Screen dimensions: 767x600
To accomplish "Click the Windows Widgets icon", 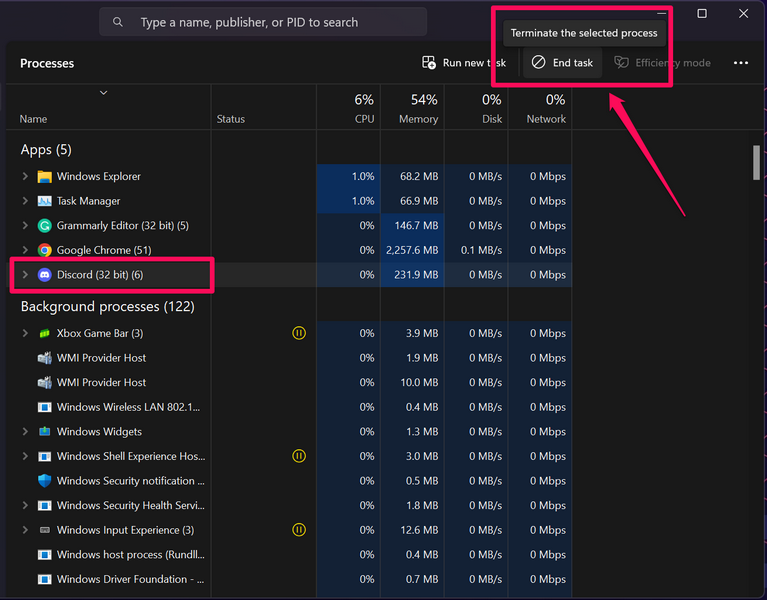I will (x=44, y=432).
